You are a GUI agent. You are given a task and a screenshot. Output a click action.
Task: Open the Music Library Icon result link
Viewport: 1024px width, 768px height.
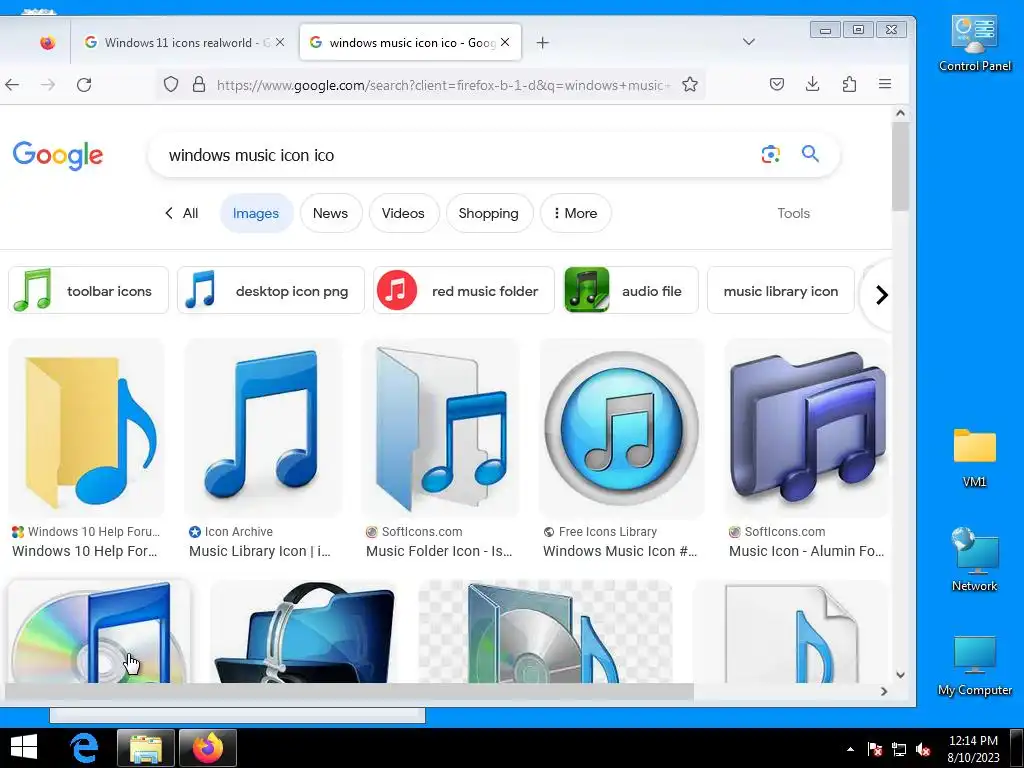[260, 551]
